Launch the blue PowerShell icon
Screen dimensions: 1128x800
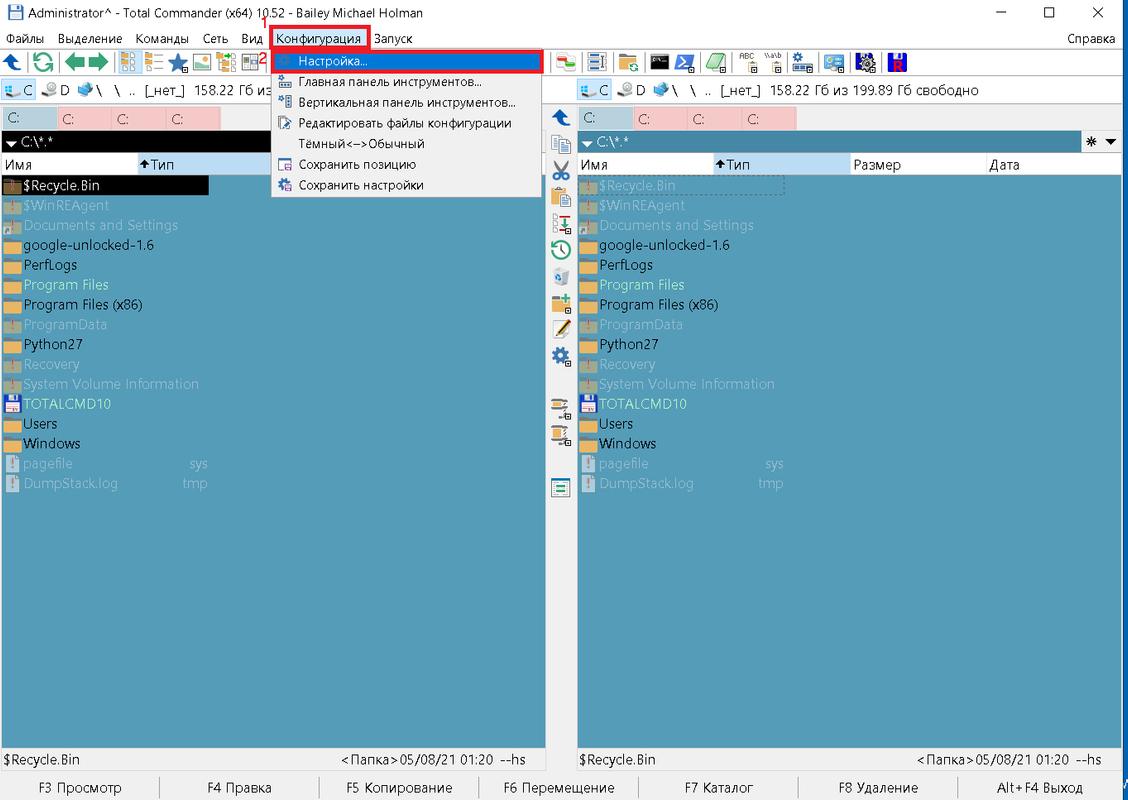click(x=684, y=63)
